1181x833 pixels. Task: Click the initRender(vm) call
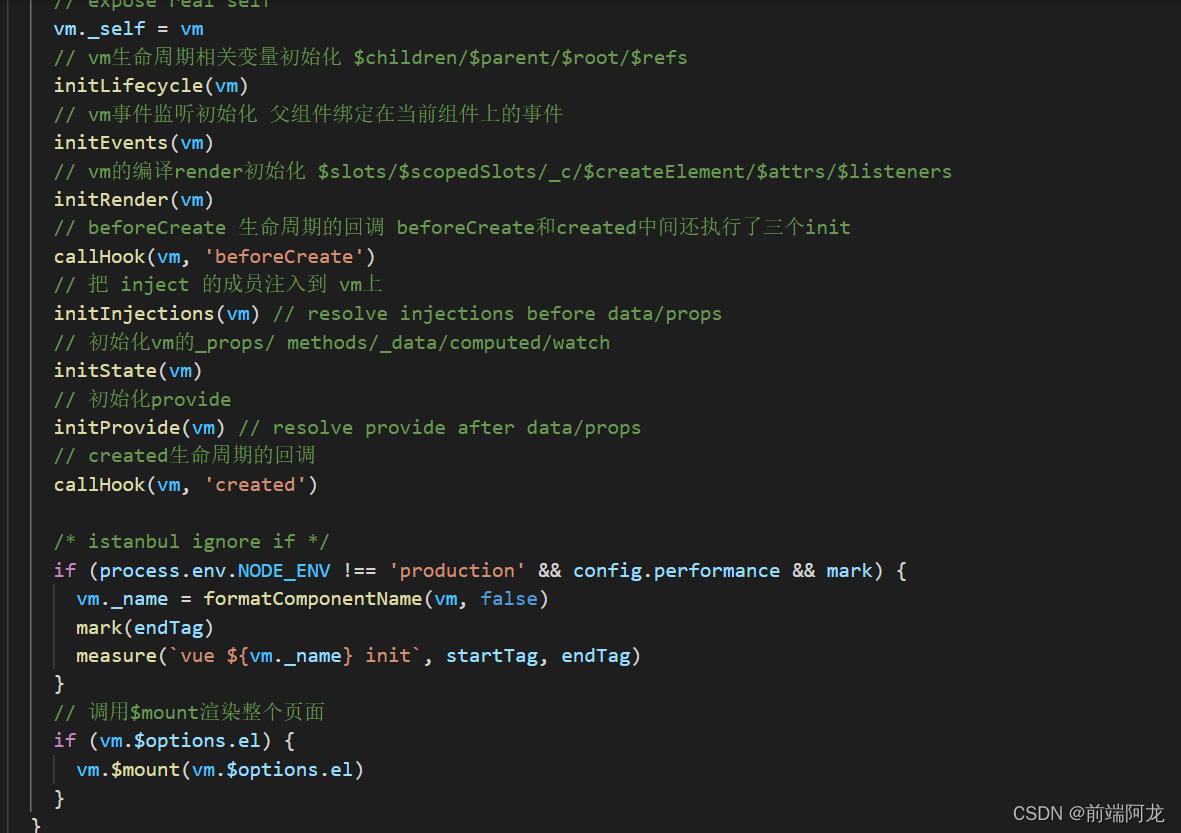coord(133,200)
